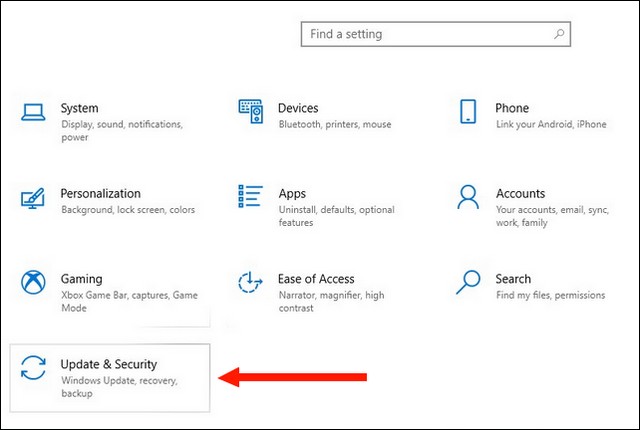Click the Ease of Access icon

point(250,282)
